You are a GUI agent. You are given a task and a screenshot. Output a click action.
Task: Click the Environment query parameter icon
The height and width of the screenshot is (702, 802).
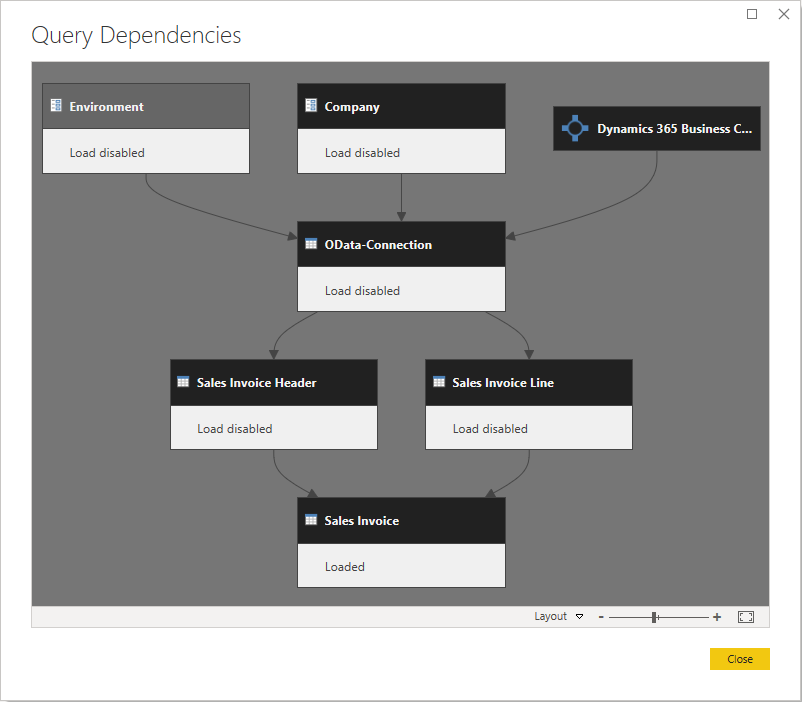coord(56,106)
